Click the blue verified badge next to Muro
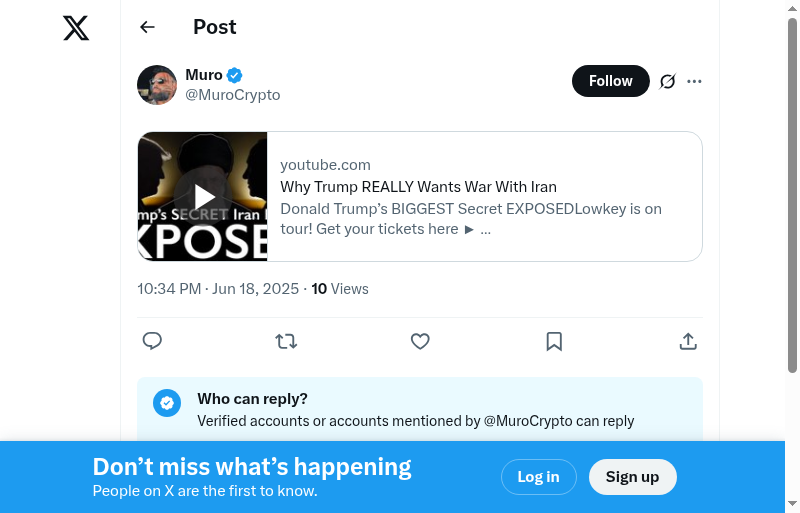 pyautogui.click(x=235, y=75)
